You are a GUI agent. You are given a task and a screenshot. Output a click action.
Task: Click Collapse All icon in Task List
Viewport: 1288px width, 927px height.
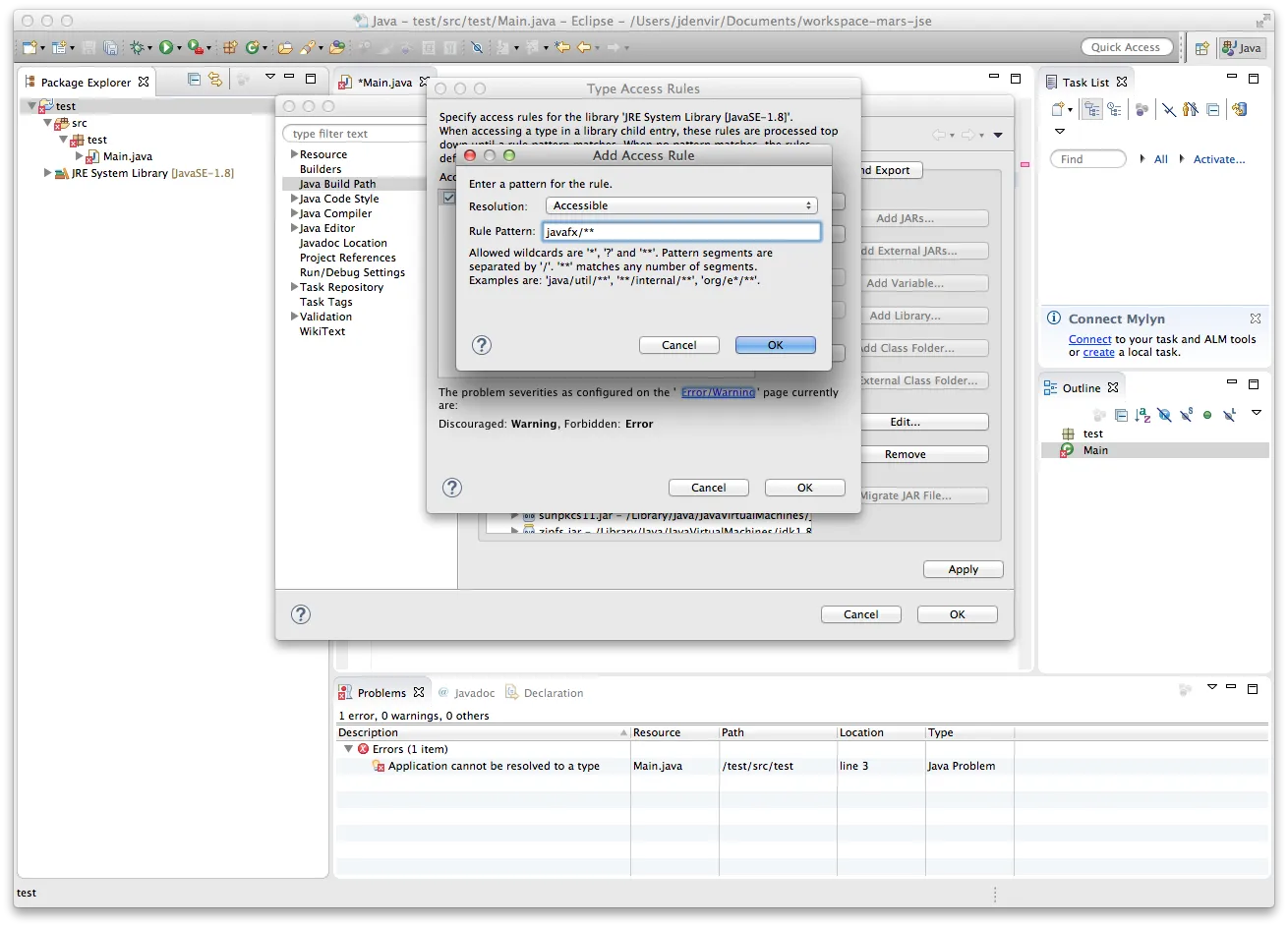coord(1213,110)
